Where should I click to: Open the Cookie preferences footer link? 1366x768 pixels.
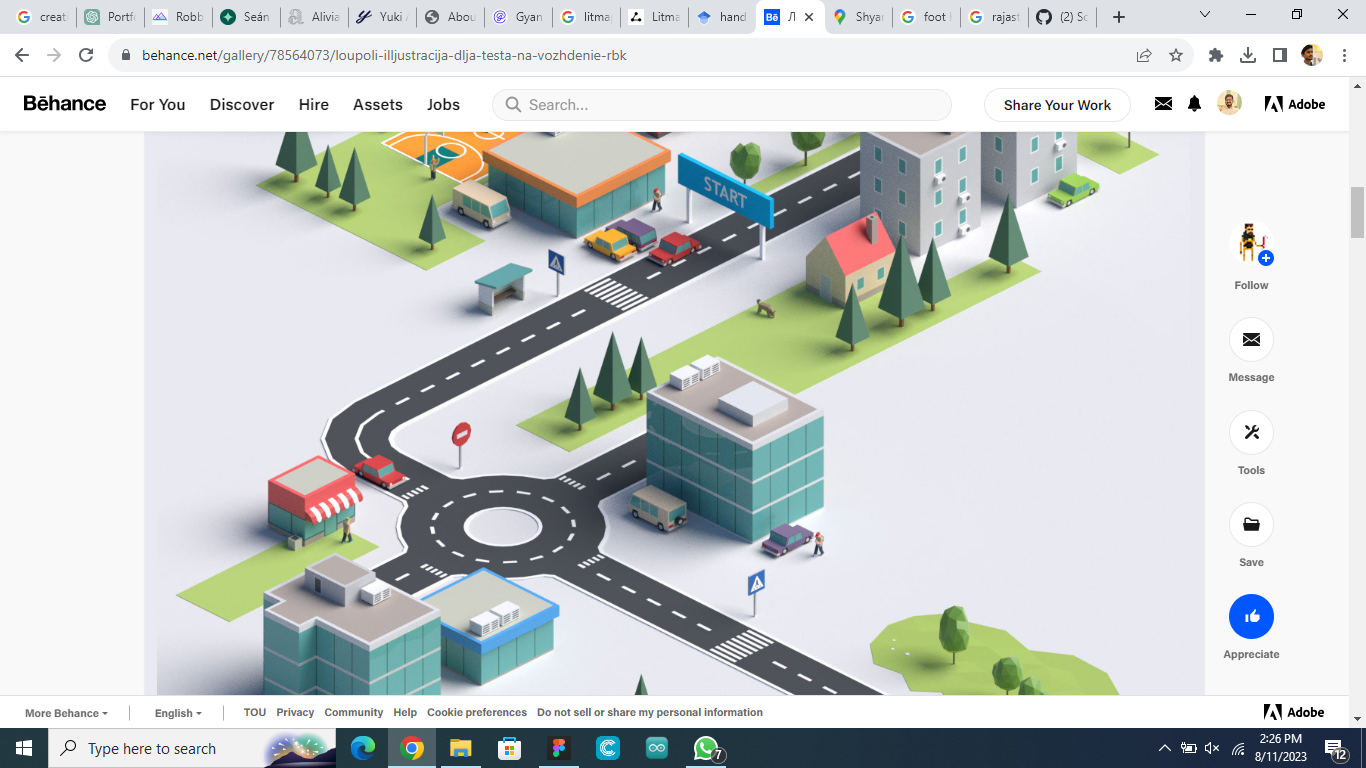coord(477,712)
